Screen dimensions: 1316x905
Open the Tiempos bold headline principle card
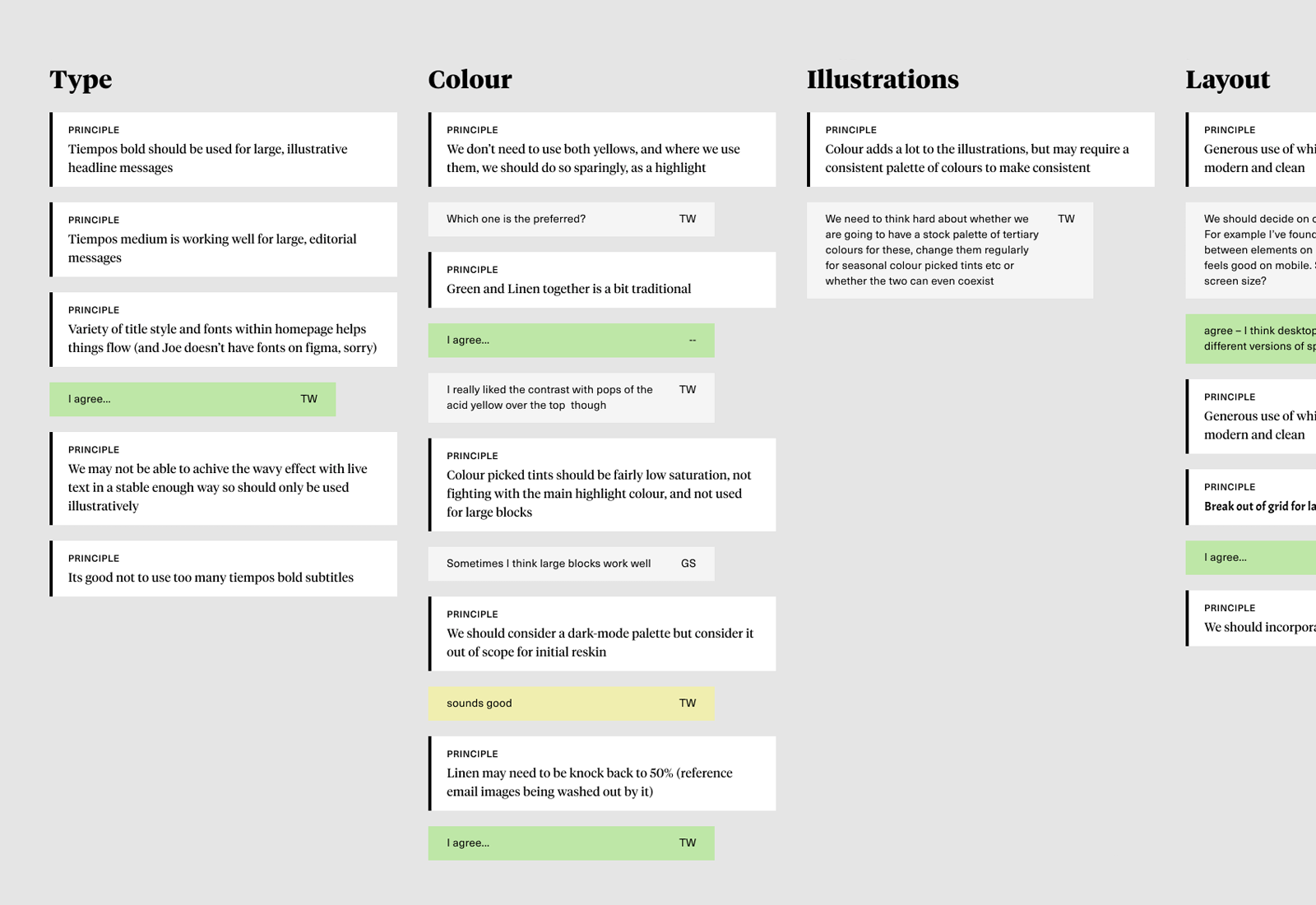223,150
